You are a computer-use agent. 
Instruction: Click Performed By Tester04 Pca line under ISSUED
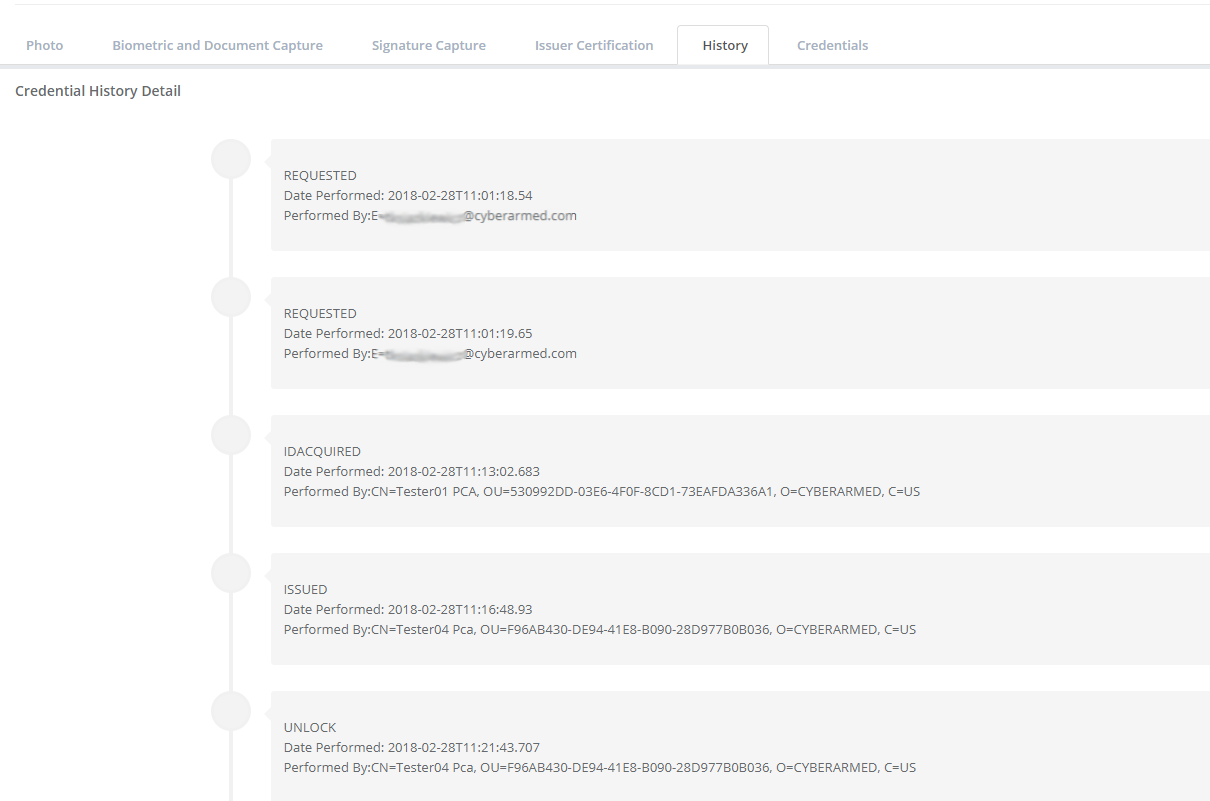[600, 629]
